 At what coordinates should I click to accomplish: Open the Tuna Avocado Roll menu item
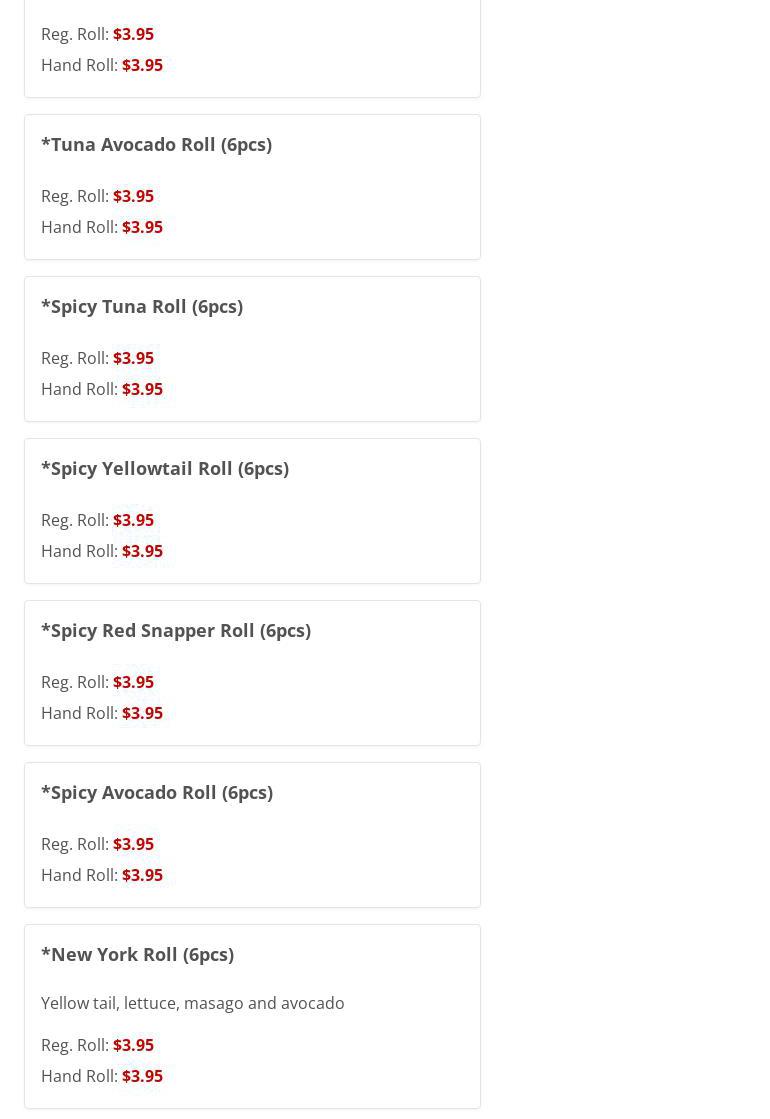(x=156, y=144)
